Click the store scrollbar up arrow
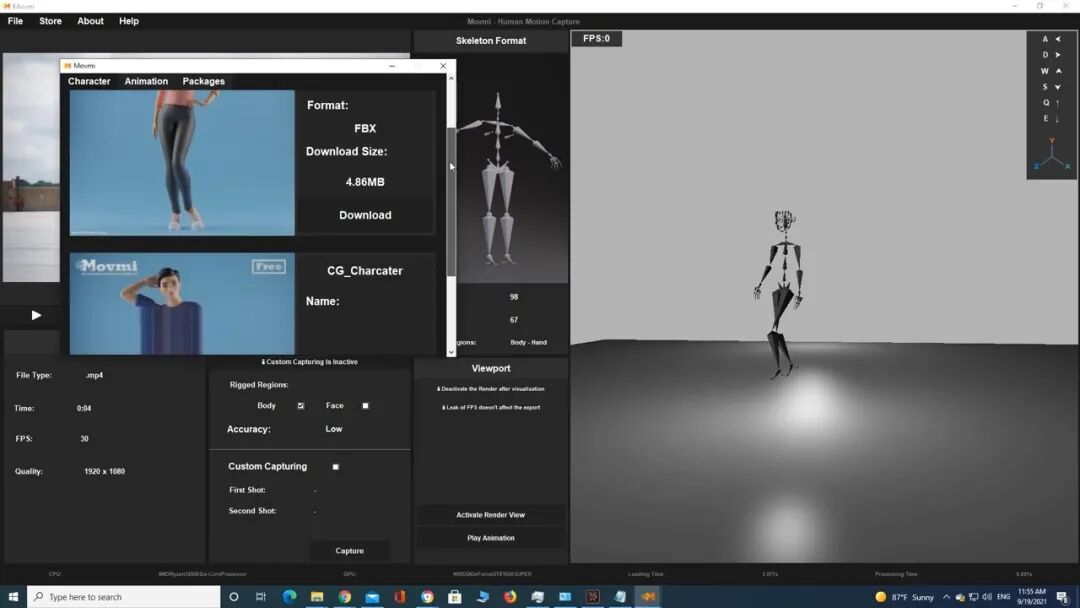 click(x=451, y=78)
